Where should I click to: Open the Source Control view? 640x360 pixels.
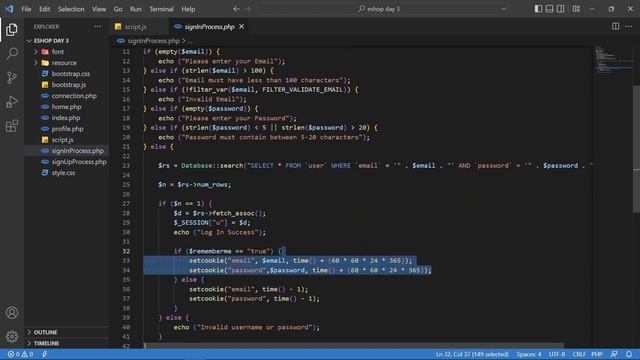12,78
